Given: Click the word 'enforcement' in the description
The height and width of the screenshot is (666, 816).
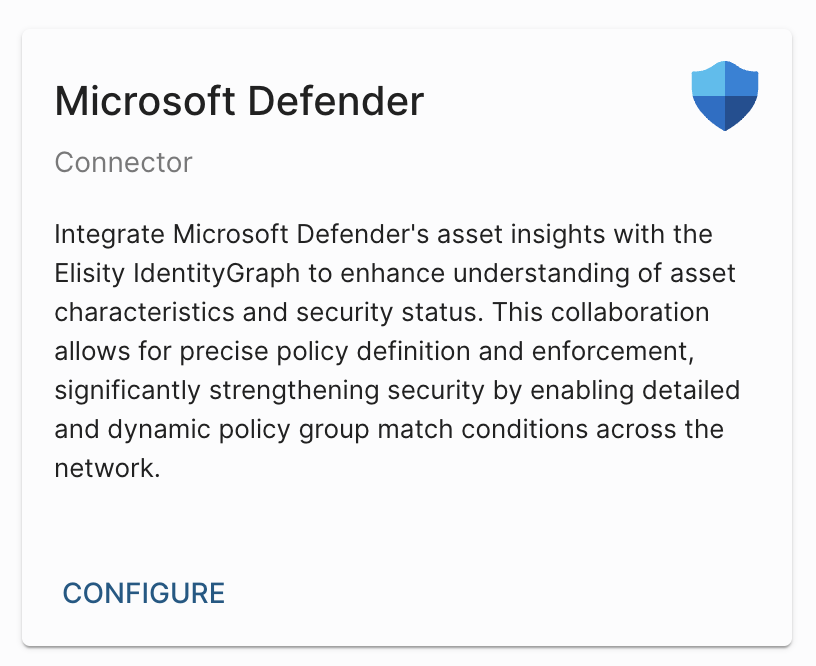Looking at the screenshot, I should pyautogui.click(x=613, y=352).
